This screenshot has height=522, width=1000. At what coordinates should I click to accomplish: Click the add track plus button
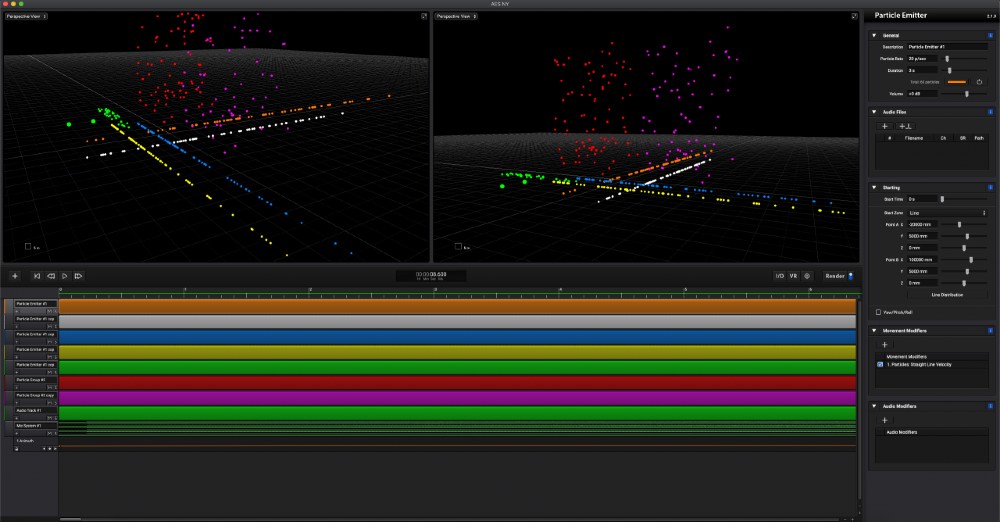(x=14, y=275)
